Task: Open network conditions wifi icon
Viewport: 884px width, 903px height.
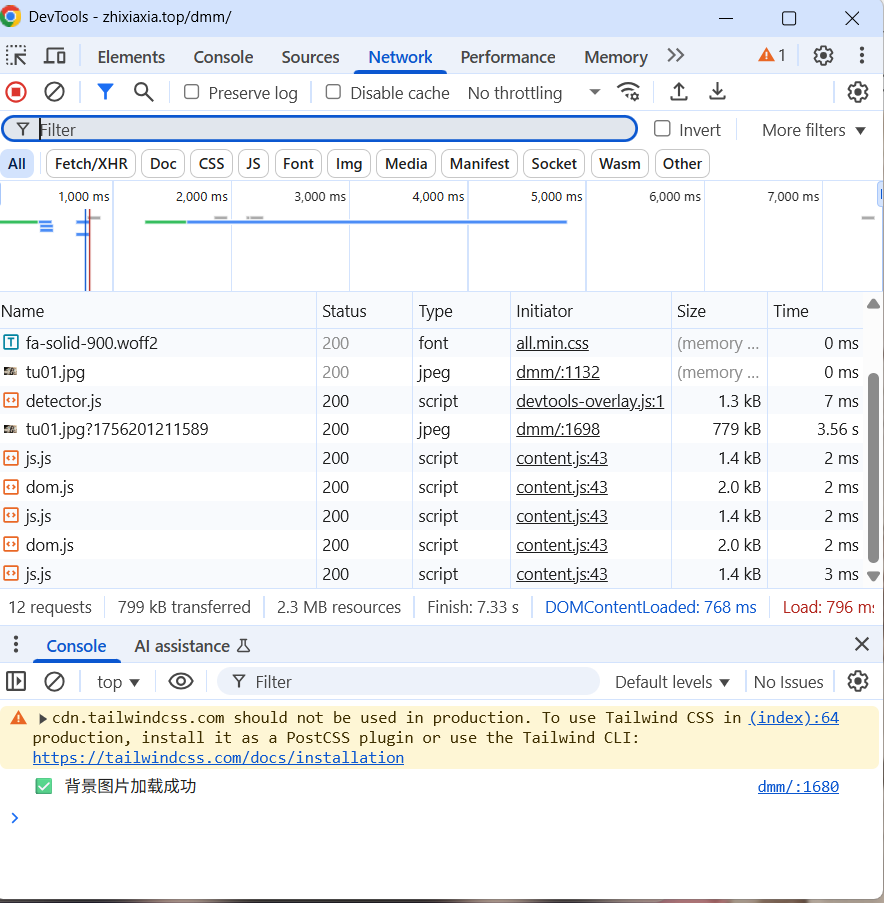Action: (628, 92)
